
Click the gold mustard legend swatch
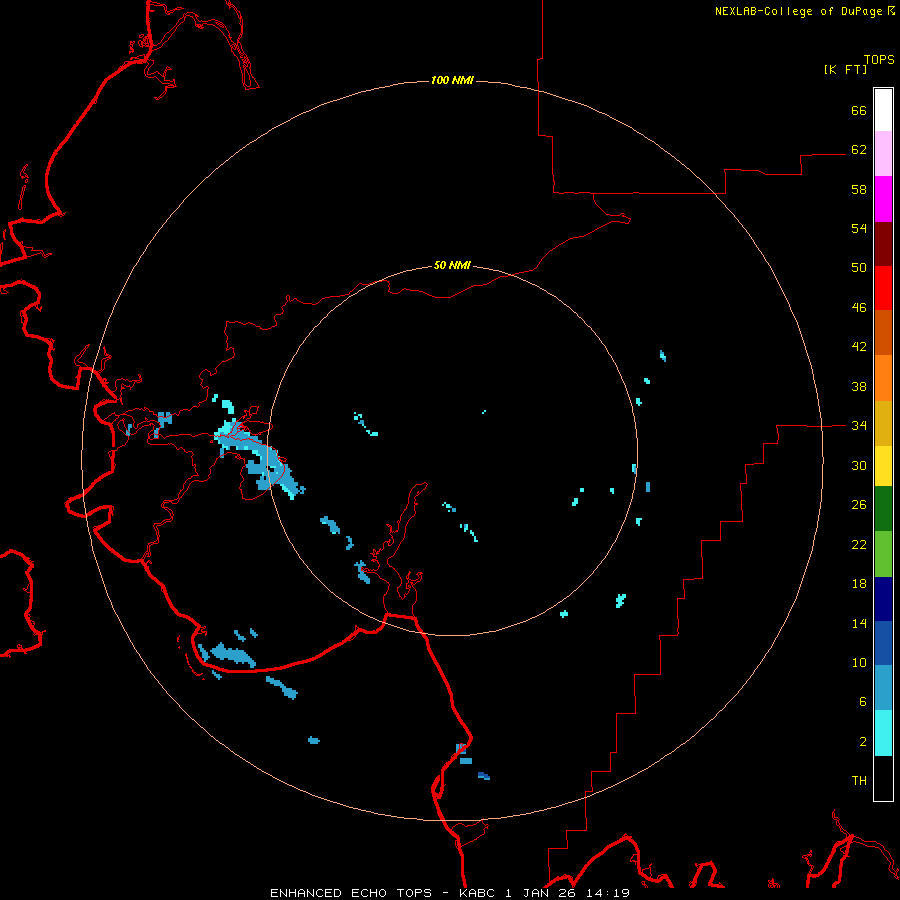883,422
